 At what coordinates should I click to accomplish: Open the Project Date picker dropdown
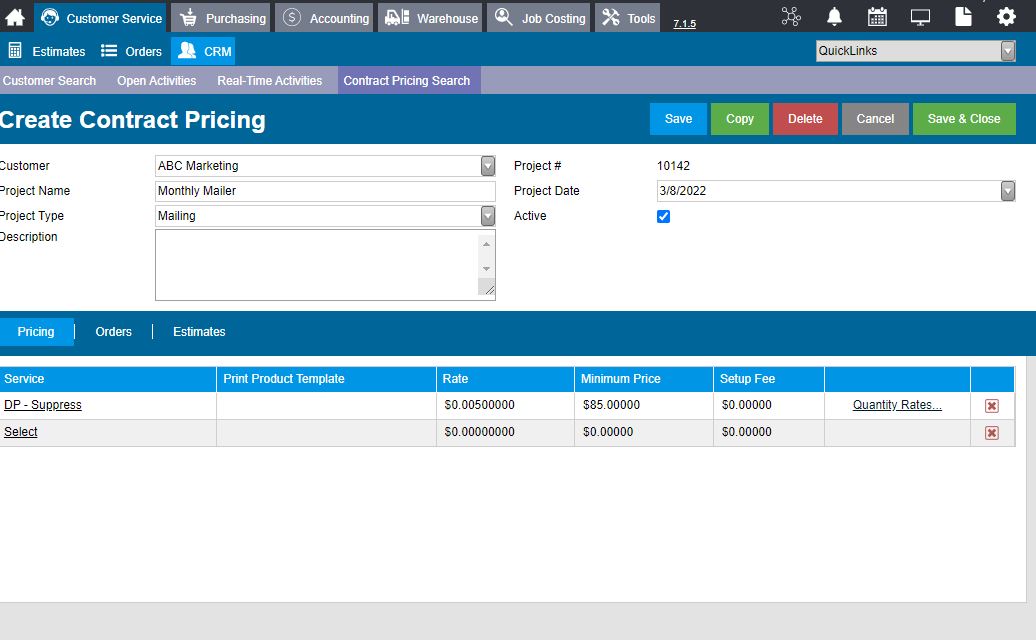[x=1008, y=191]
